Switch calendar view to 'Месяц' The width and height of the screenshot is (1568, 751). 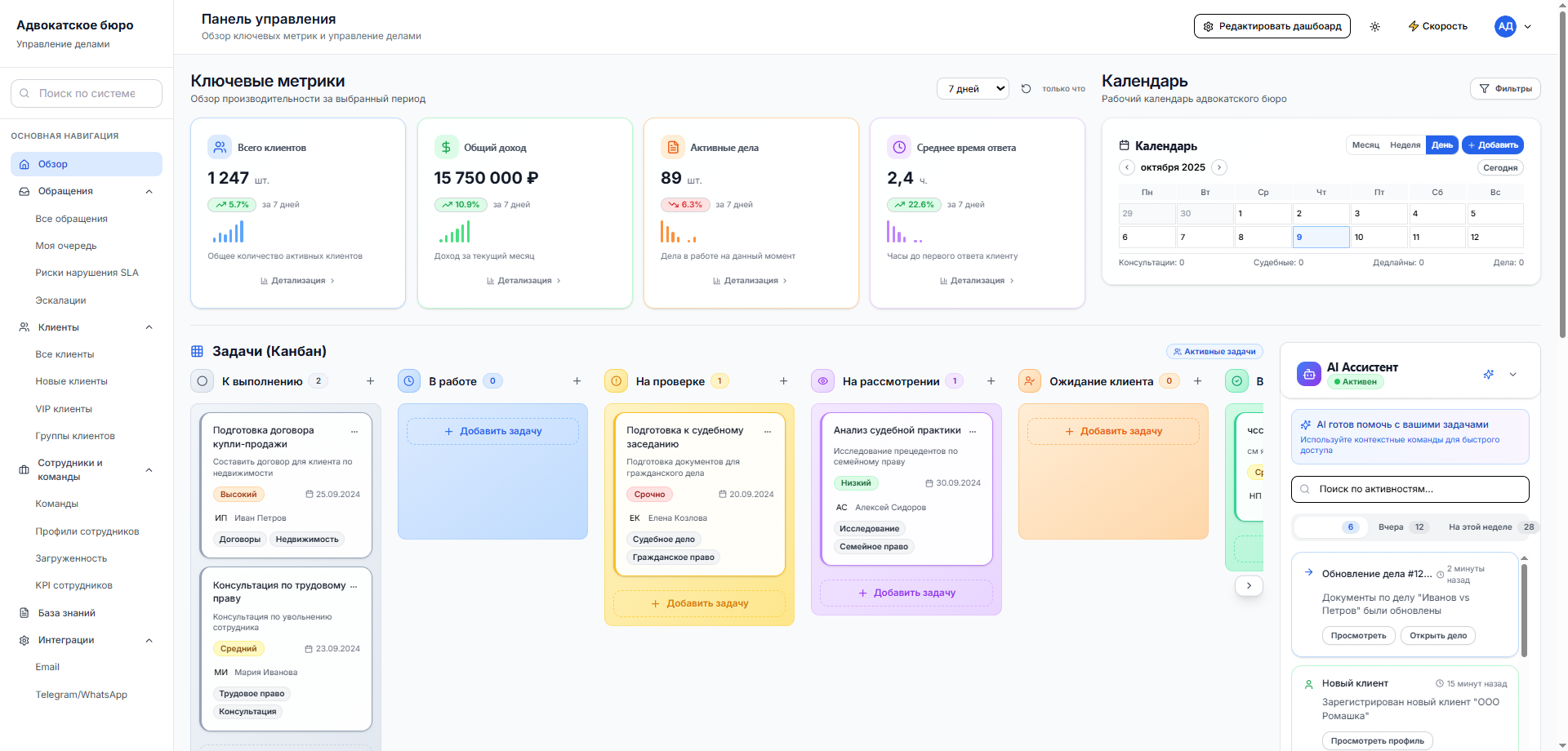click(1365, 145)
